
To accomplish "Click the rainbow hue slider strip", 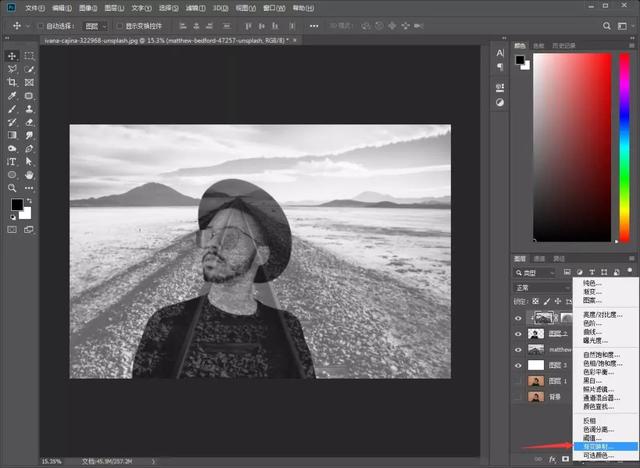I will coord(624,147).
